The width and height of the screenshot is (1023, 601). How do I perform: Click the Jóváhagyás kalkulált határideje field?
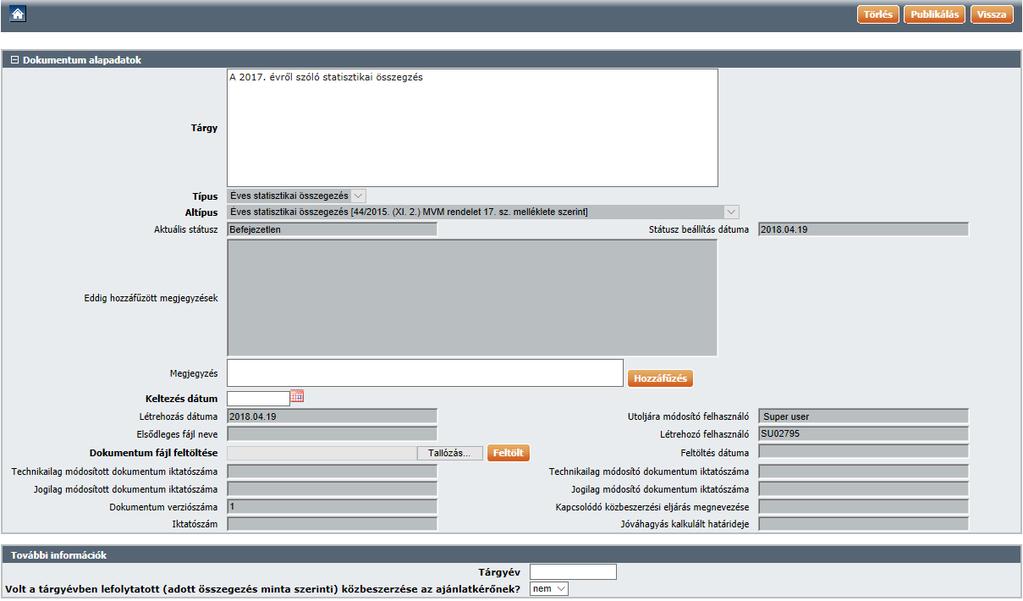click(863, 524)
